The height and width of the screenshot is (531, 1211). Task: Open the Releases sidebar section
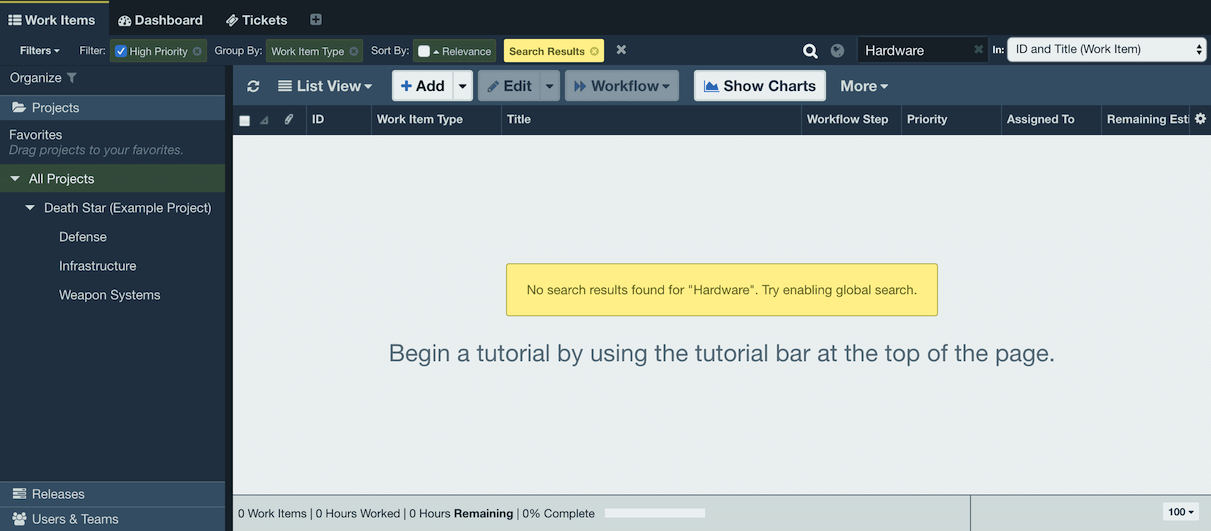tap(112, 494)
